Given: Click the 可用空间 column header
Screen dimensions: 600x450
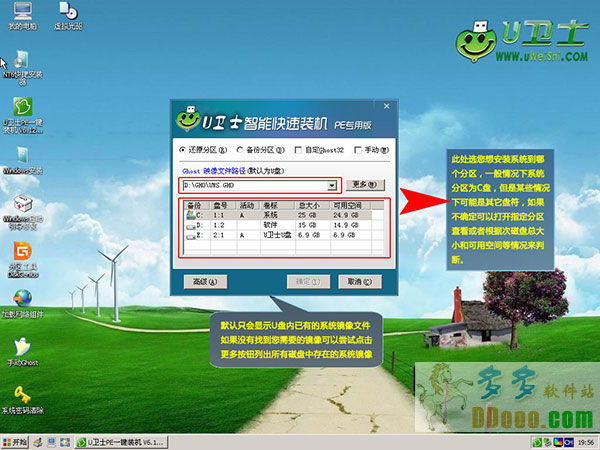Looking at the screenshot, I should [x=350, y=205].
